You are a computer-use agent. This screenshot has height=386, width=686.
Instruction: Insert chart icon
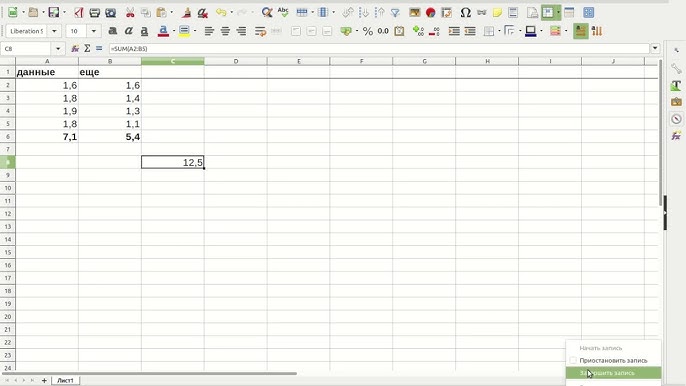coord(430,13)
